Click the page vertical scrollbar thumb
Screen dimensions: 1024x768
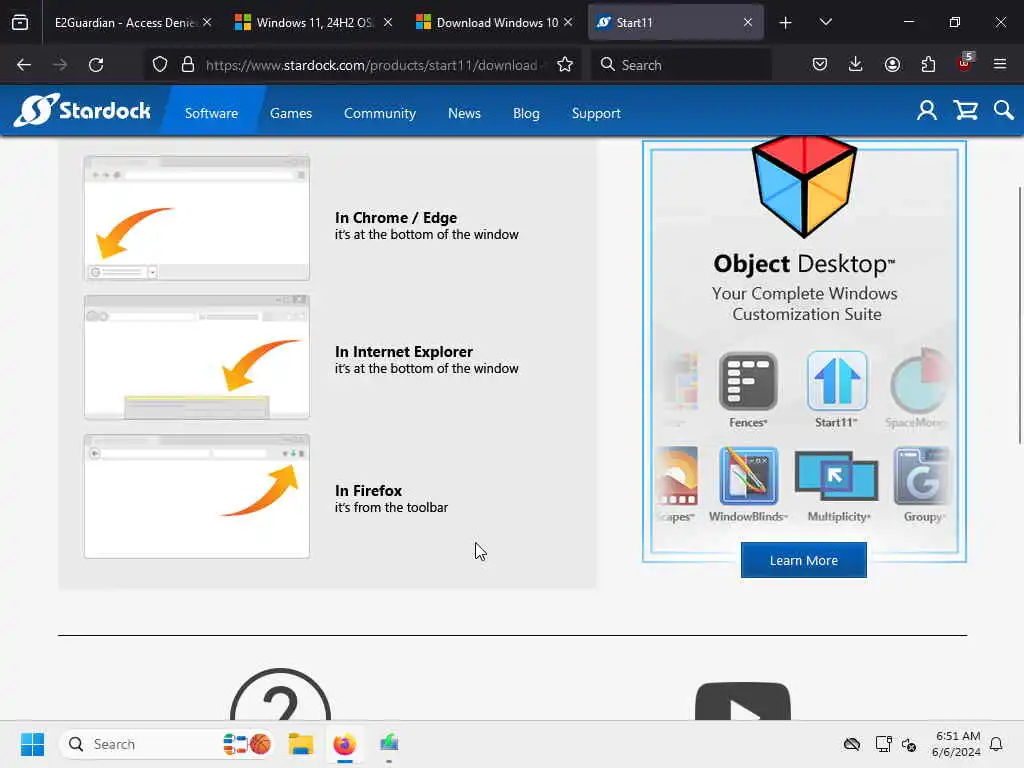point(1019,315)
